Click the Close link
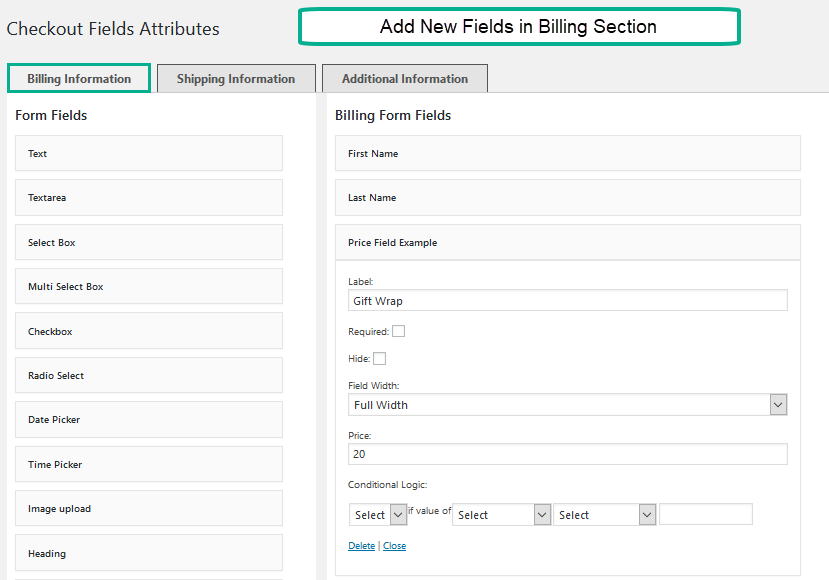Viewport: 829px width, 580px height. pyautogui.click(x=394, y=546)
